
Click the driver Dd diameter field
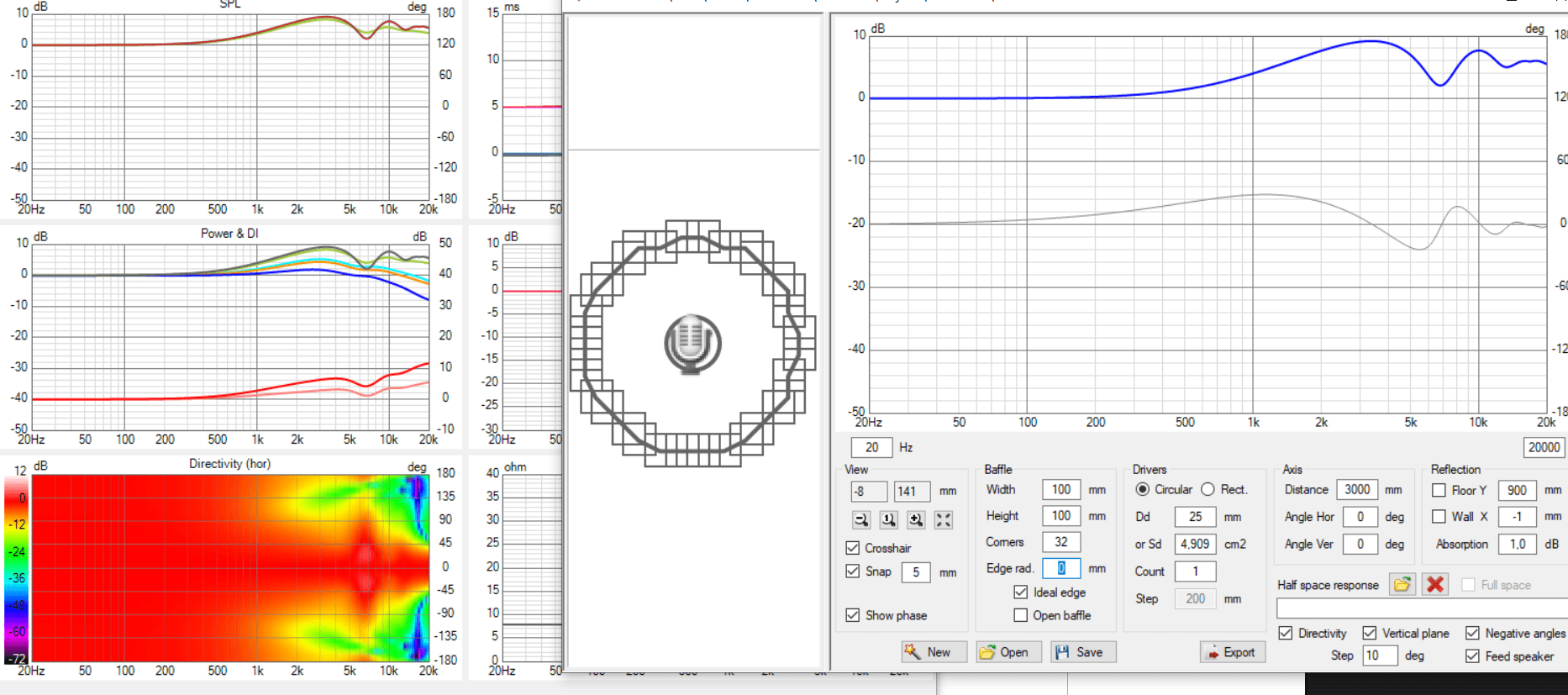coord(1195,517)
